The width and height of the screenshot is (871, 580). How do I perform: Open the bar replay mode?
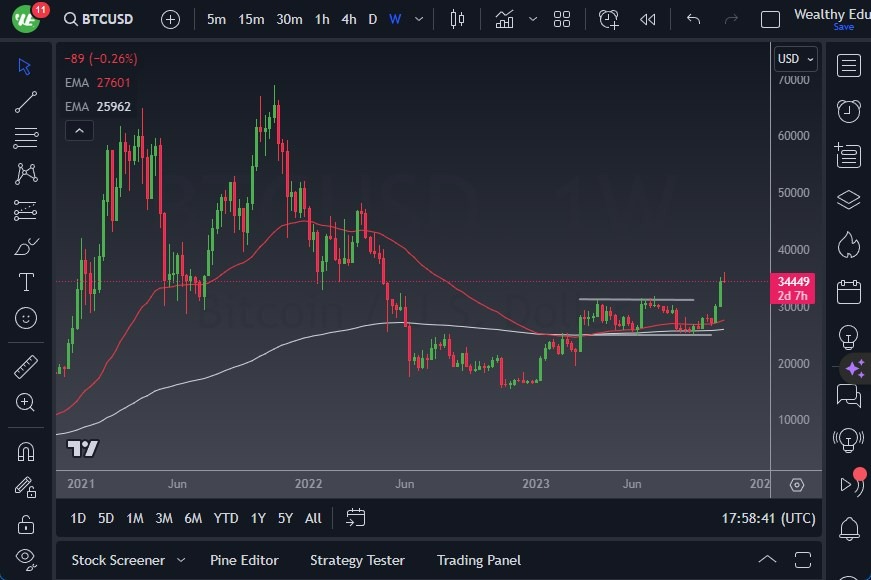point(647,19)
